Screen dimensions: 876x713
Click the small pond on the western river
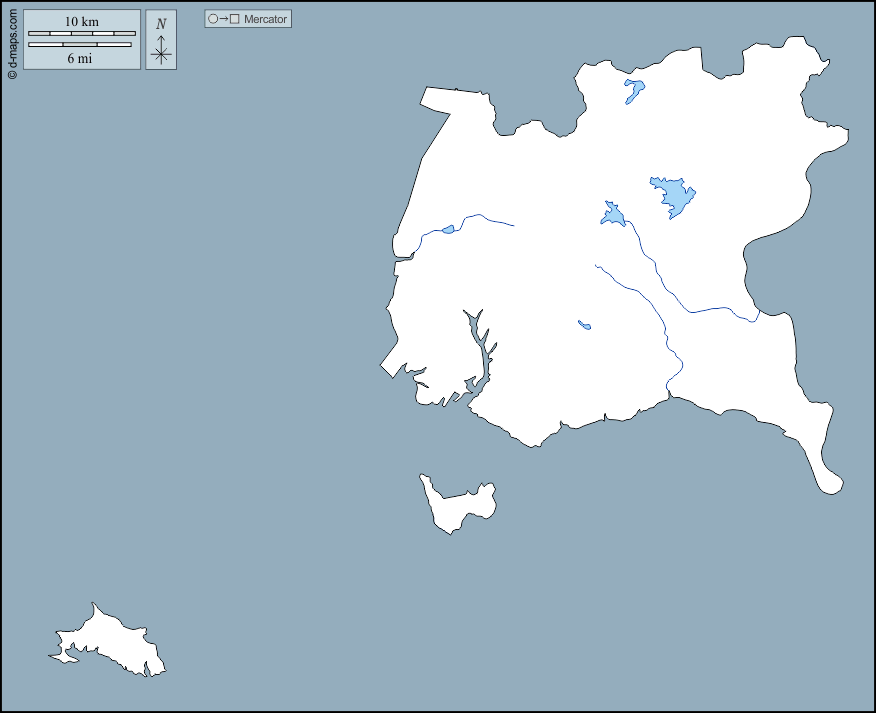point(448,229)
